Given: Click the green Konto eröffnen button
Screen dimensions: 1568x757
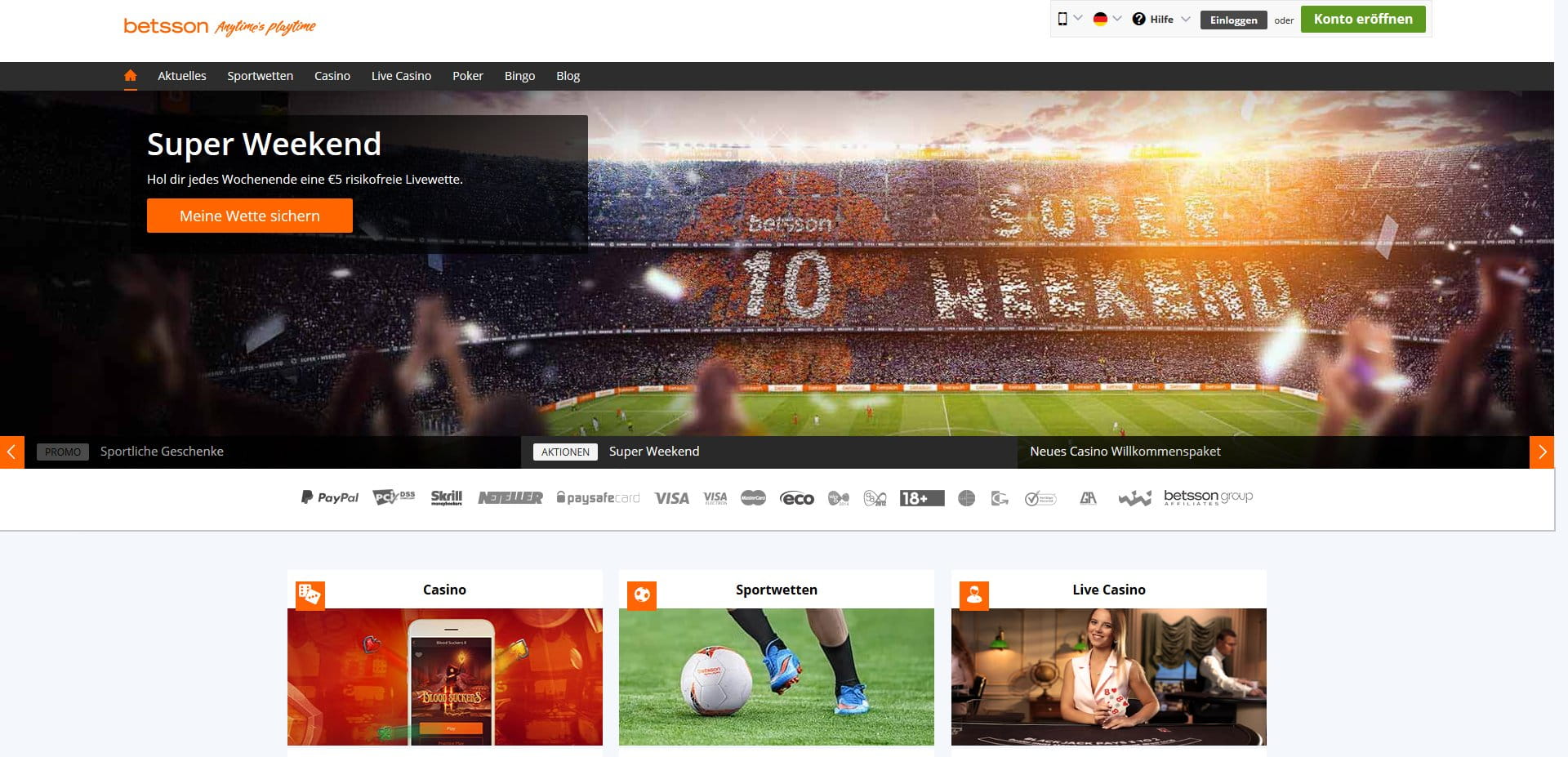Looking at the screenshot, I should [1363, 19].
